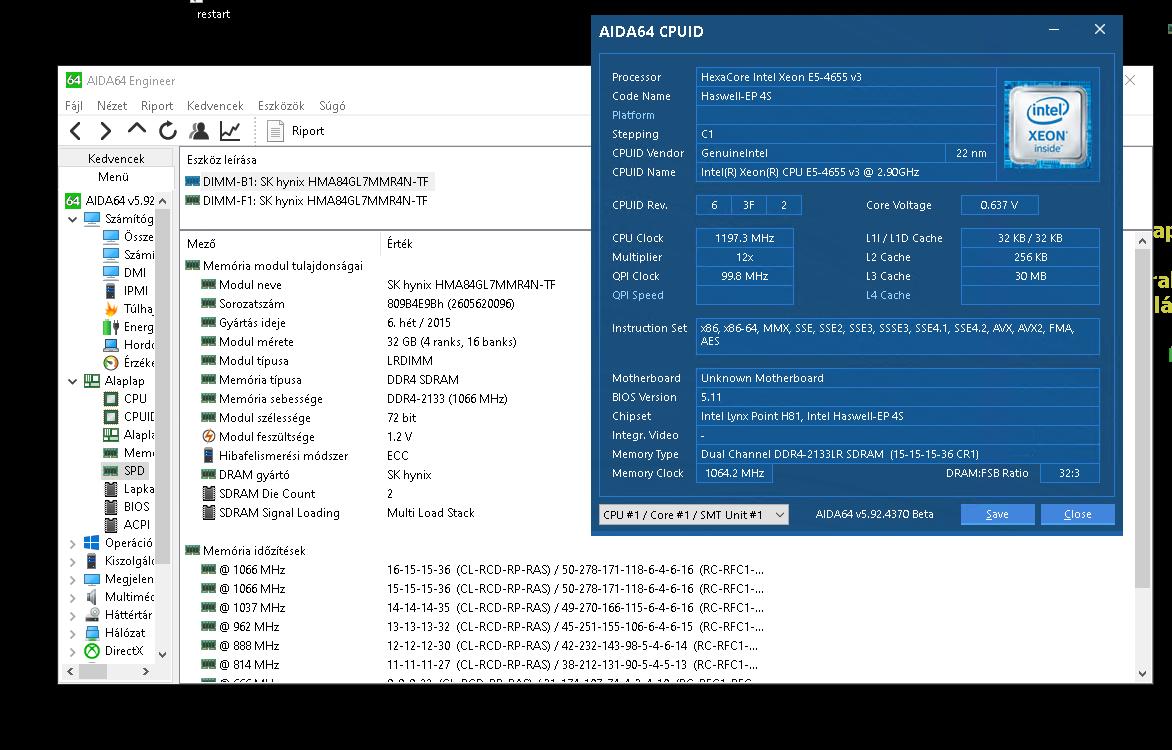This screenshot has height=750, width=1172.
Task: Expand the Multimédia tree node
Action: pyautogui.click(x=73, y=597)
